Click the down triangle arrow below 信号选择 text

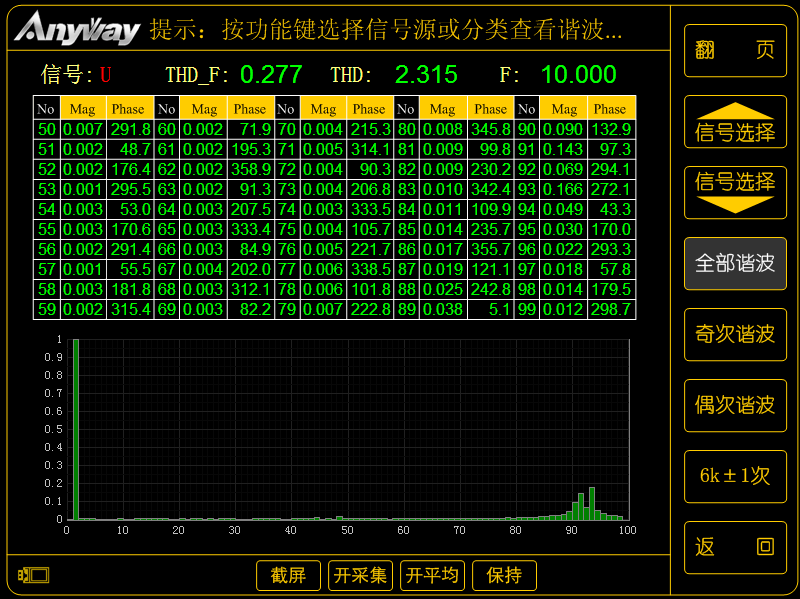[734, 204]
